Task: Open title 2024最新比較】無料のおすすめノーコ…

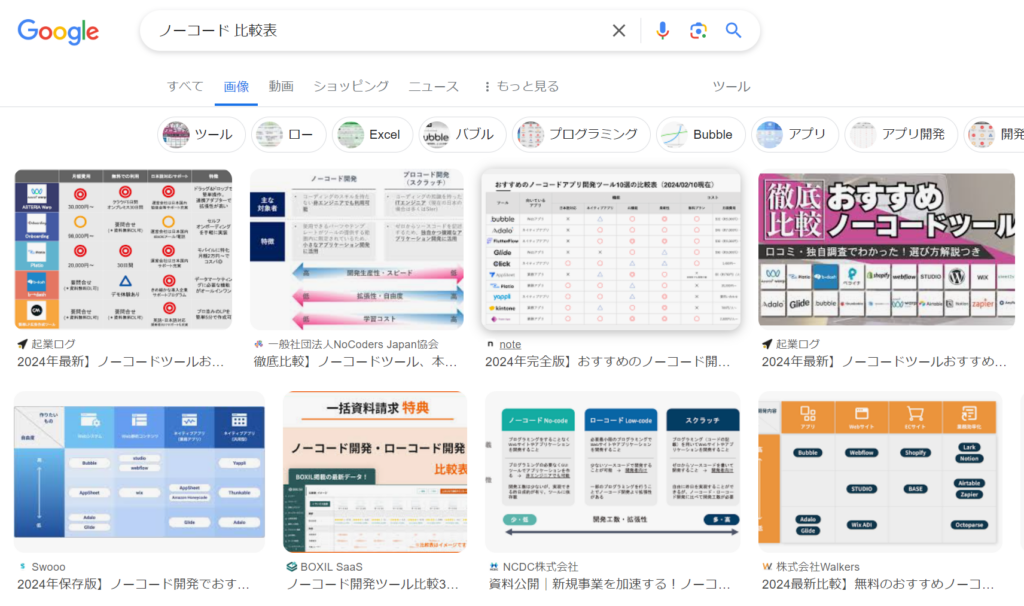Action: tap(878, 584)
